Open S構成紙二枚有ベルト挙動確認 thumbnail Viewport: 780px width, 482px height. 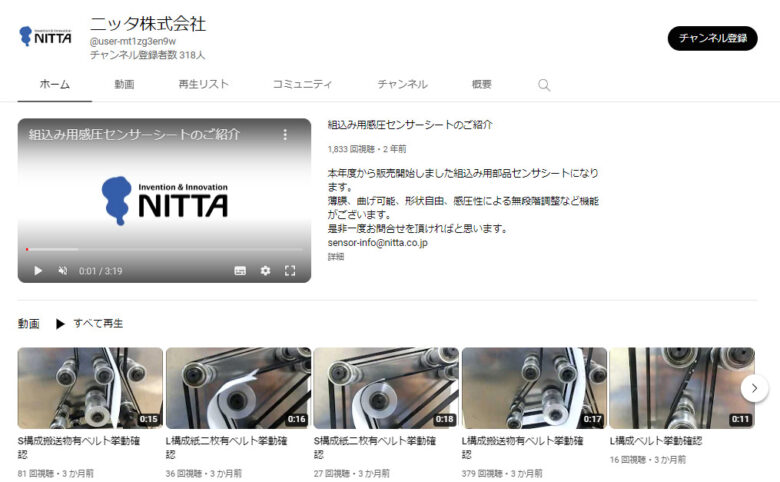tap(386, 388)
